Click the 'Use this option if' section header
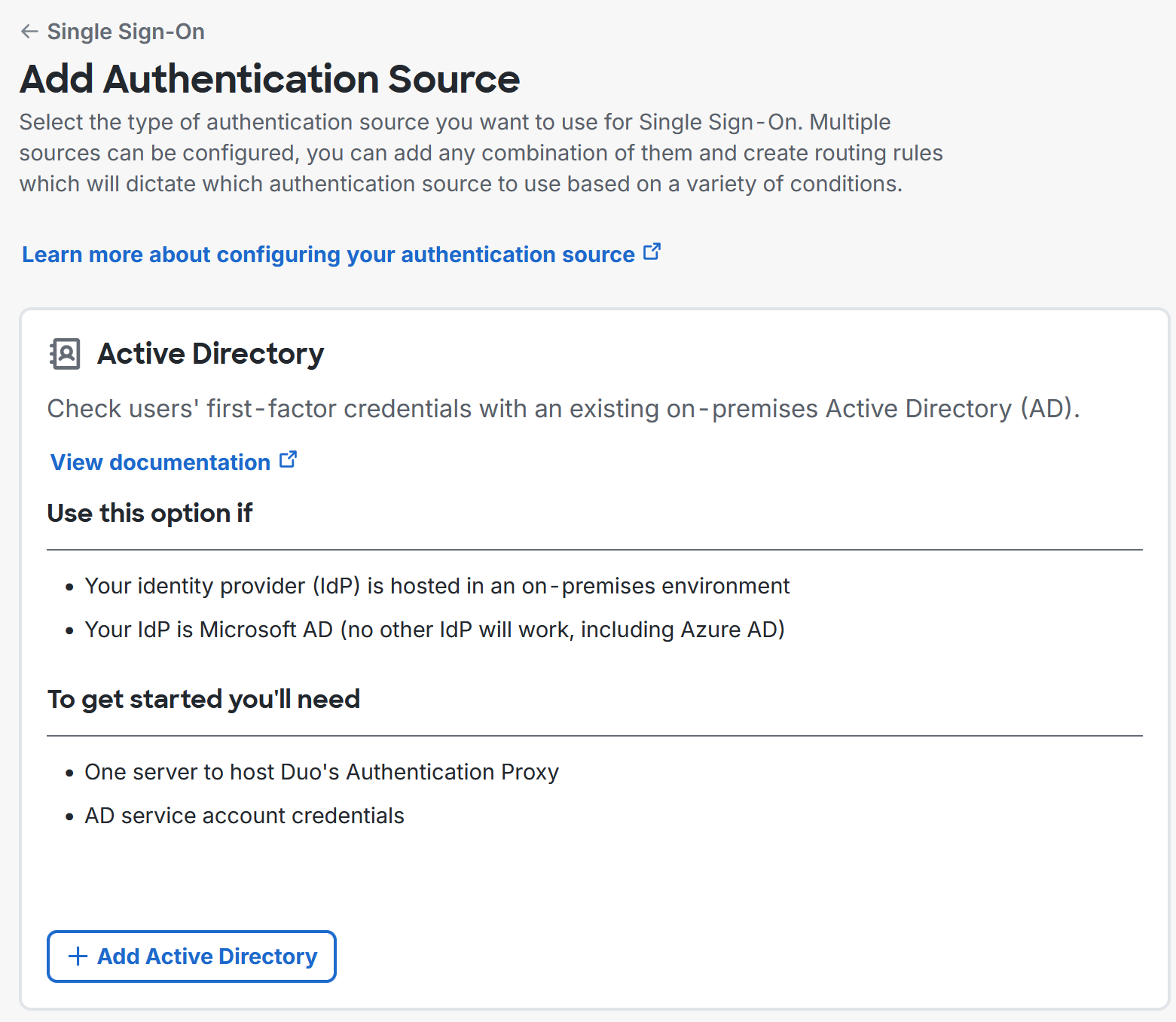This screenshot has width=1176, height=1022. pyautogui.click(x=149, y=513)
